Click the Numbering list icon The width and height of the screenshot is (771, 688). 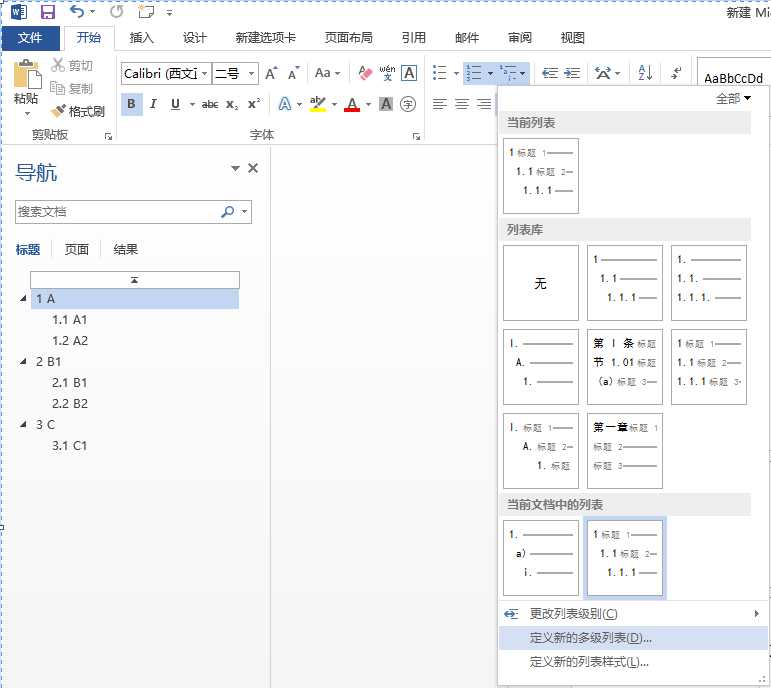[x=474, y=73]
